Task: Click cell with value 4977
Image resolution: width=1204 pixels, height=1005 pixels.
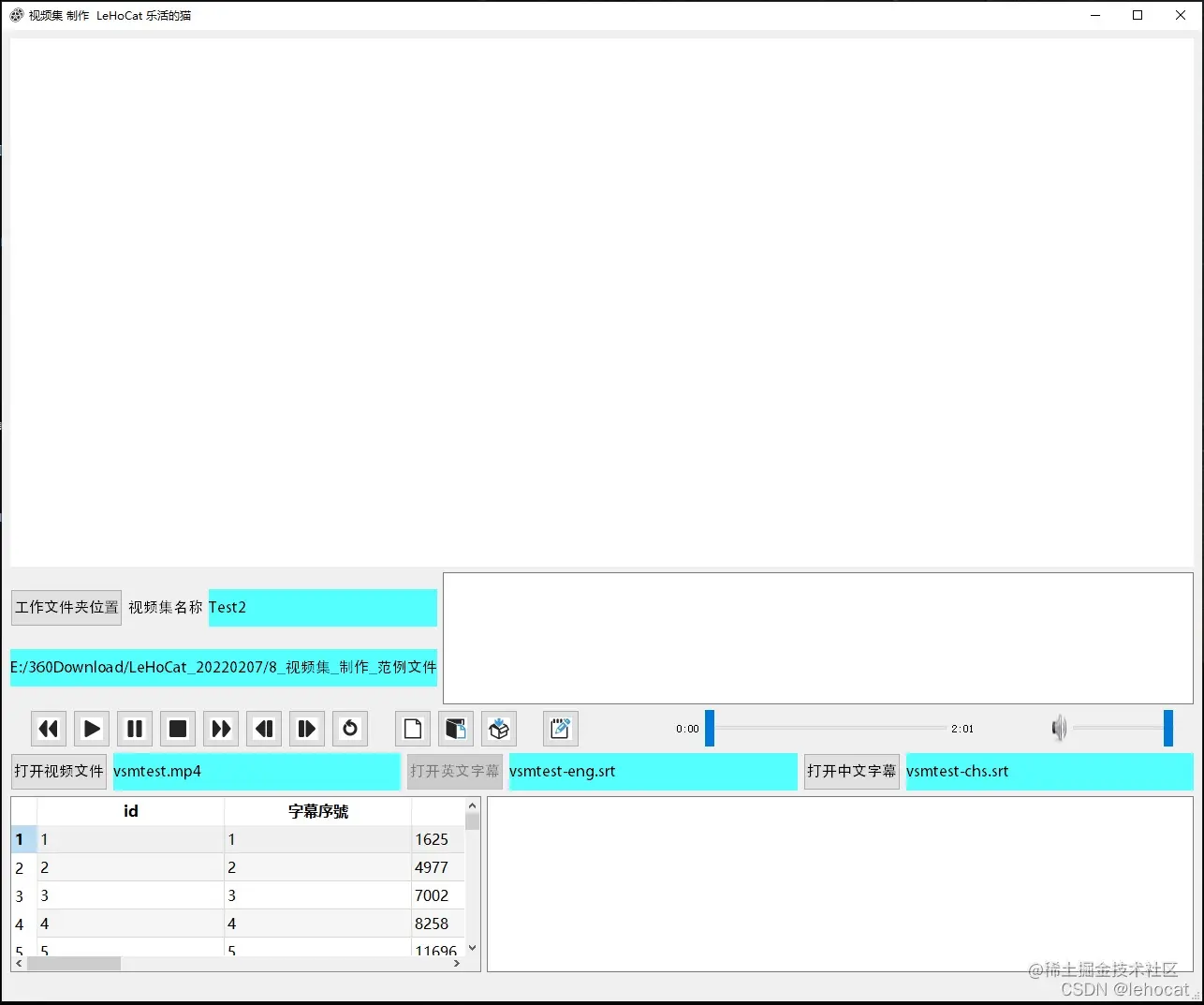Action: pyautogui.click(x=438, y=867)
